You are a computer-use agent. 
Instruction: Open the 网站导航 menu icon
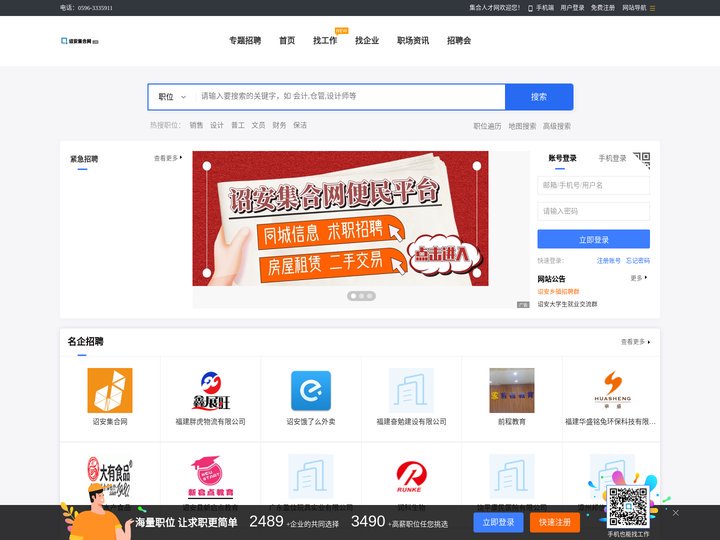[652, 8]
